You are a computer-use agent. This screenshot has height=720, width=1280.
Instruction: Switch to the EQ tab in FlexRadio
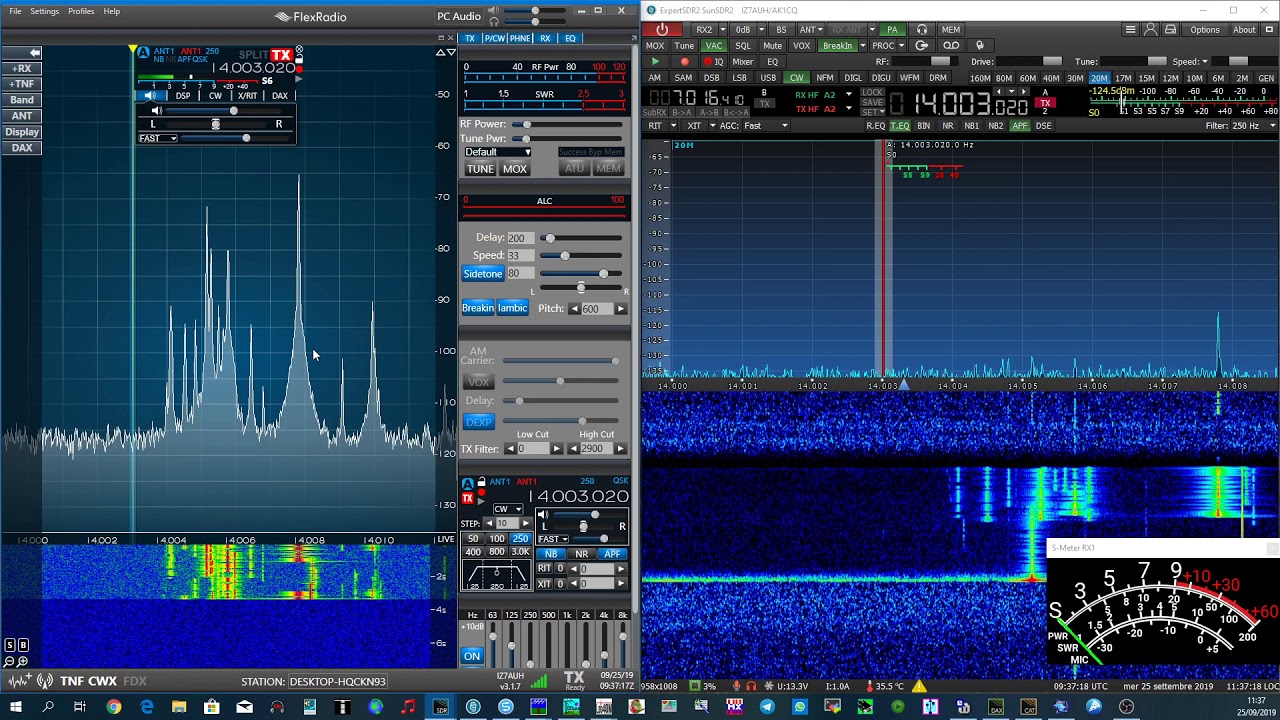click(x=570, y=38)
